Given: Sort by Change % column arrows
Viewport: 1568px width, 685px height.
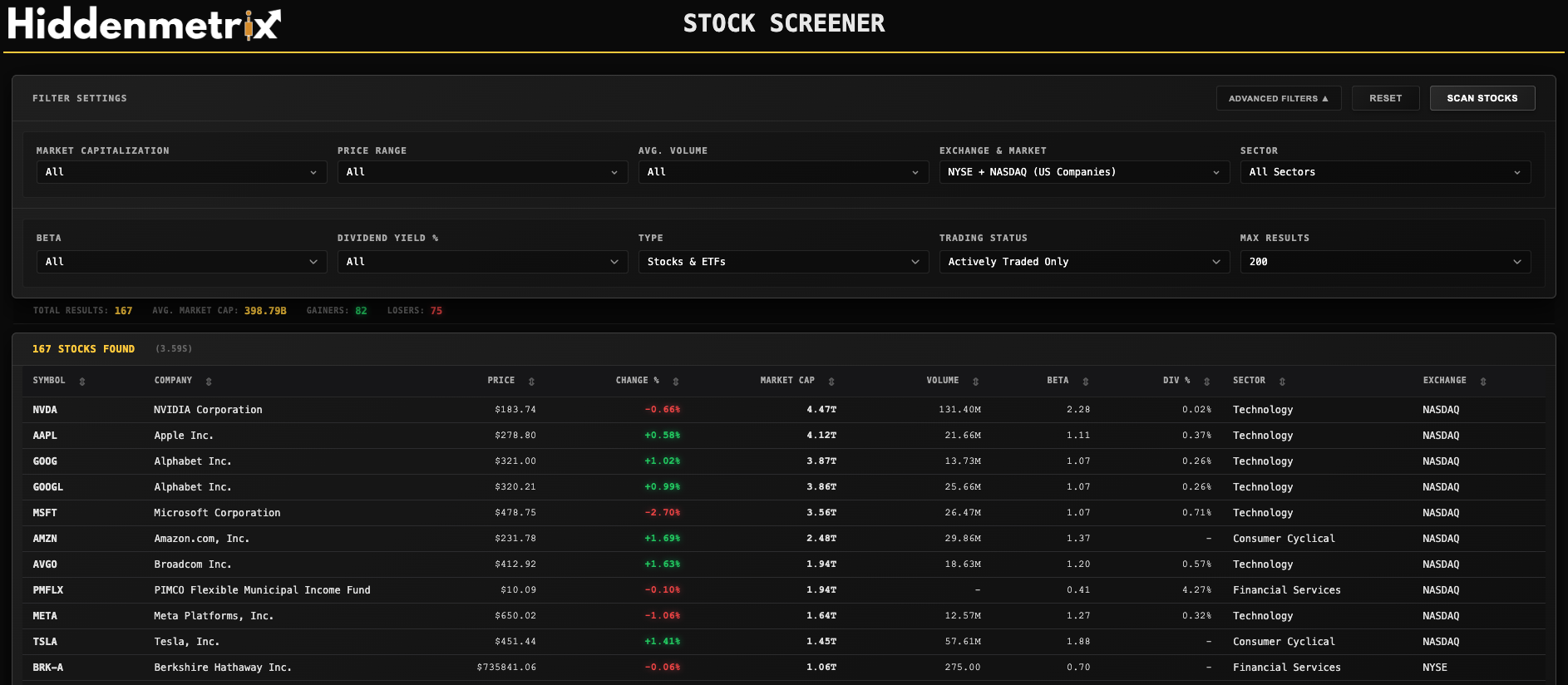Looking at the screenshot, I should coord(676,382).
